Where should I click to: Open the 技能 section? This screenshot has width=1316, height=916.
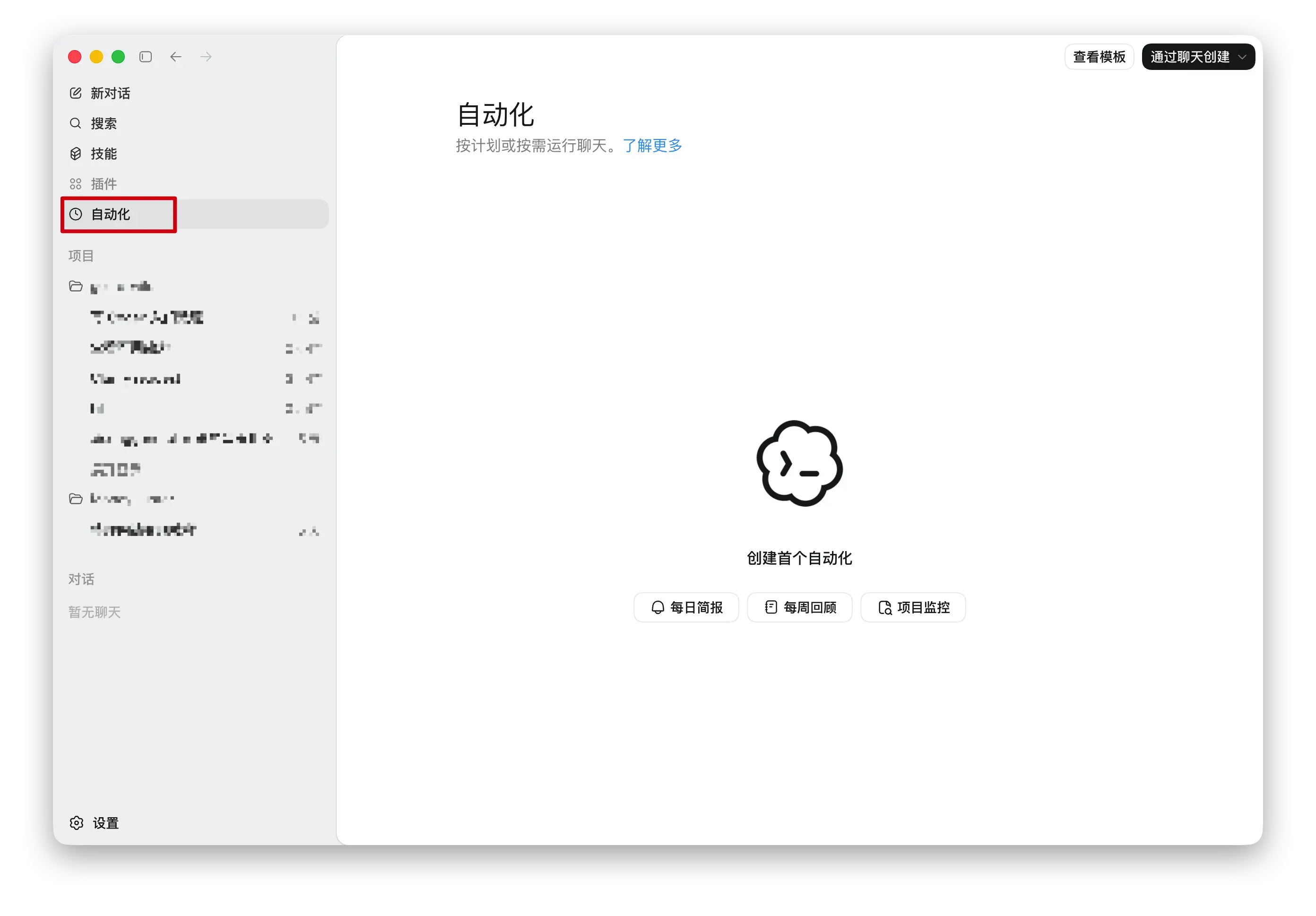195,154
